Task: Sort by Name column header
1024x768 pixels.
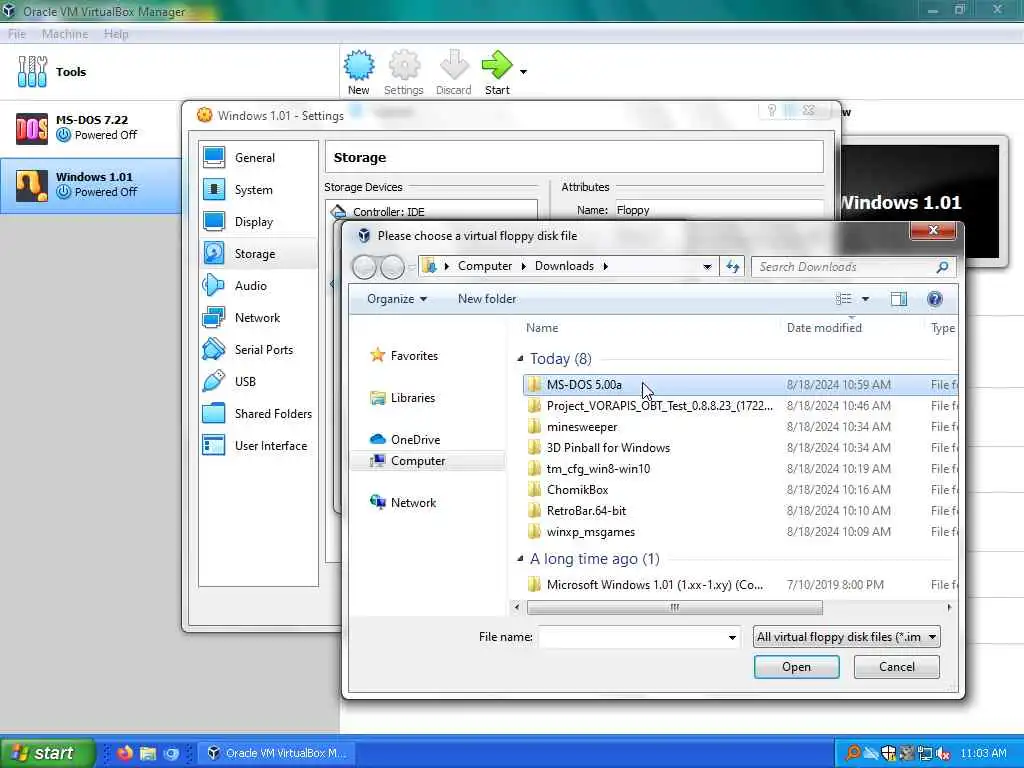Action: tap(541, 328)
